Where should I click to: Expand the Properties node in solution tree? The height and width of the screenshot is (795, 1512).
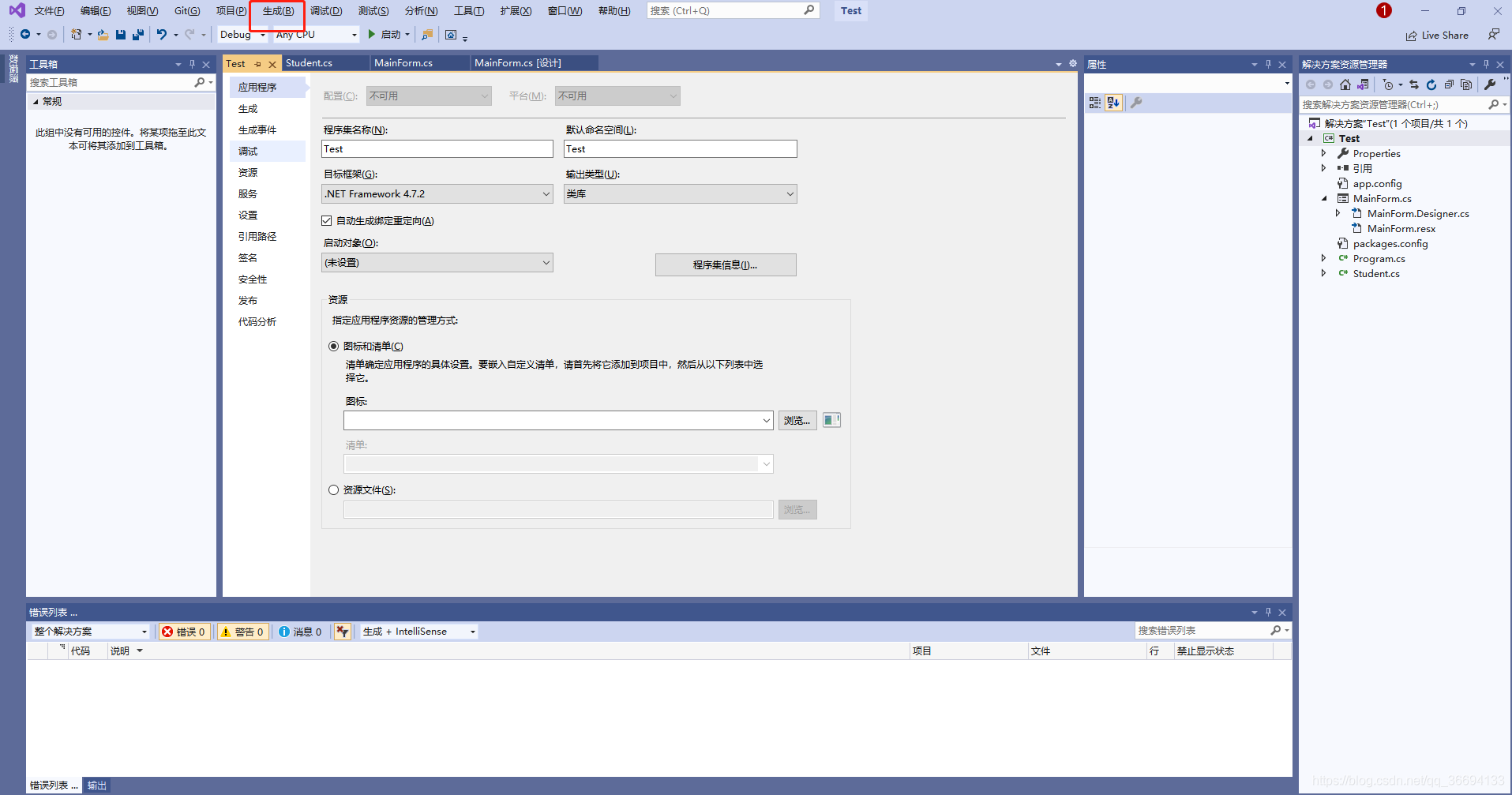pos(1324,154)
